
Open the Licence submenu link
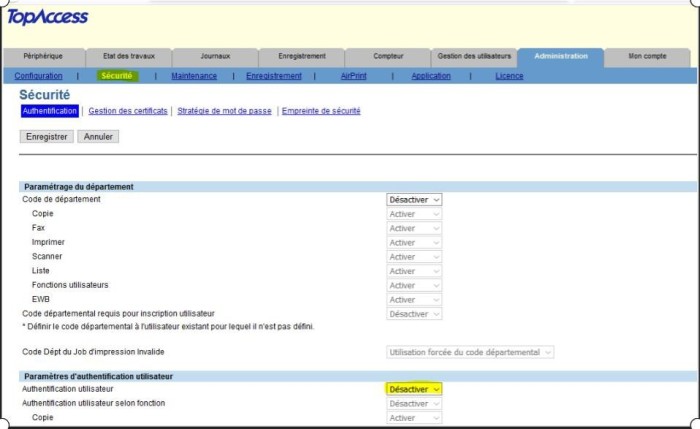[x=509, y=76]
